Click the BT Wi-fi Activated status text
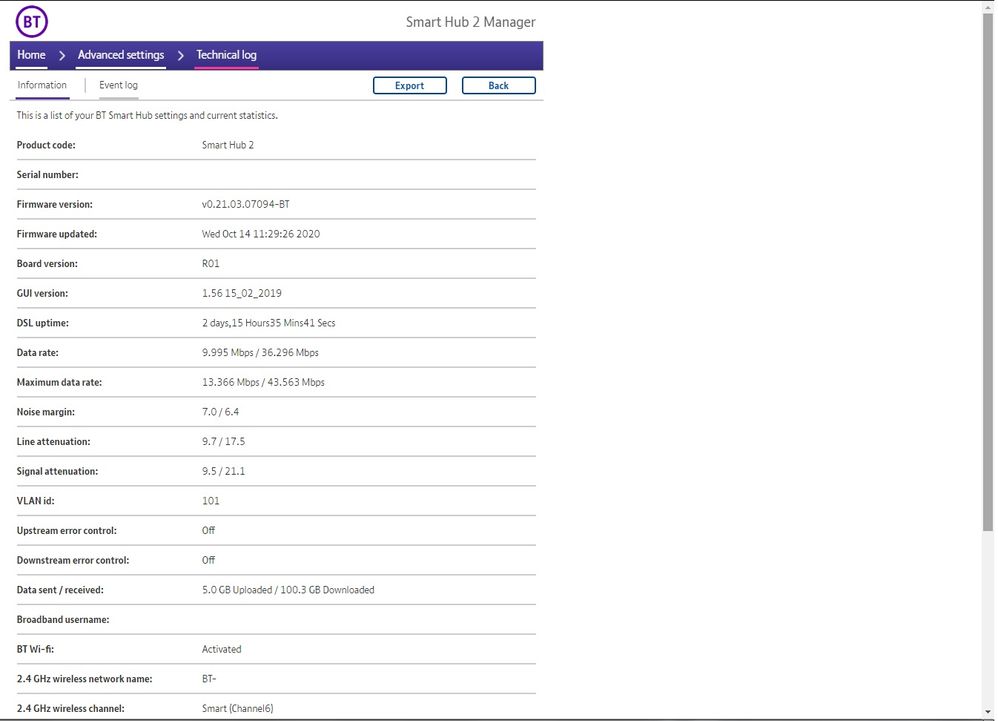 pyautogui.click(x=222, y=650)
